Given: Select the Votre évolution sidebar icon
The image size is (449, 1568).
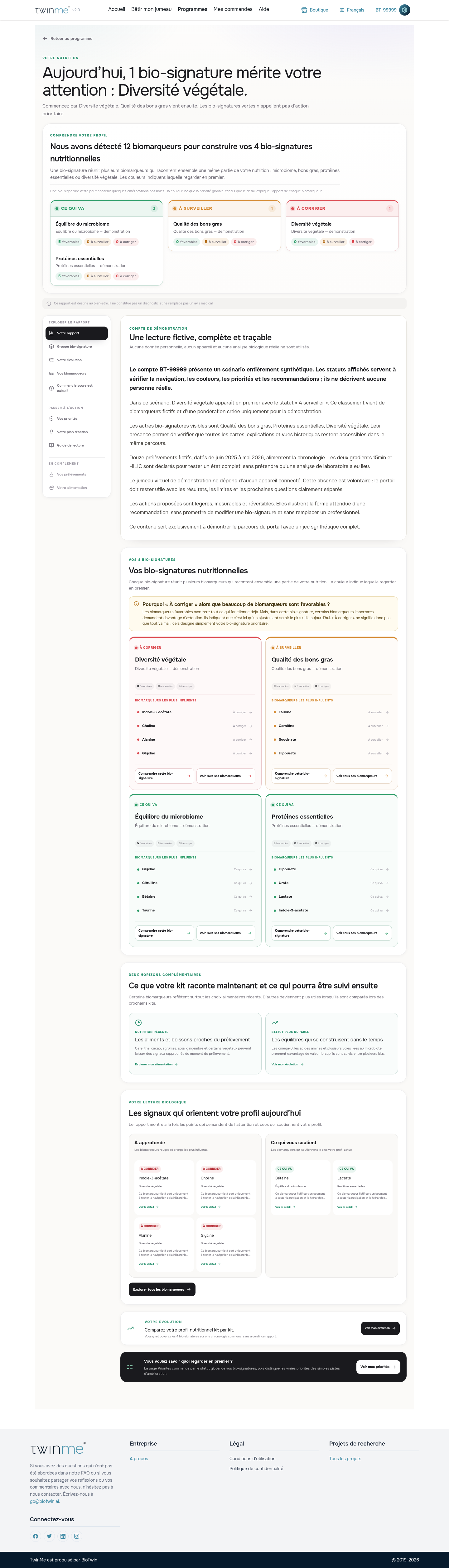Looking at the screenshot, I should [51, 360].
